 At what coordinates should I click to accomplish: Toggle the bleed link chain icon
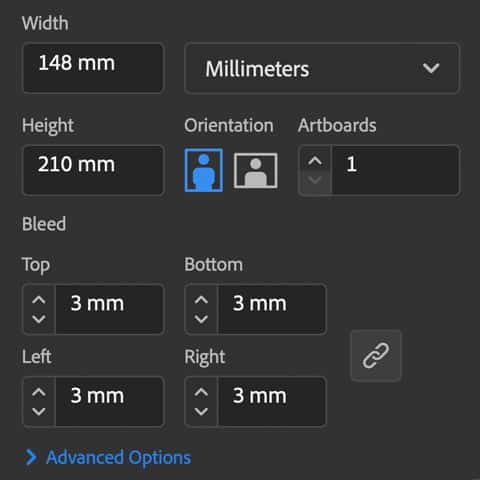(376, 355)
